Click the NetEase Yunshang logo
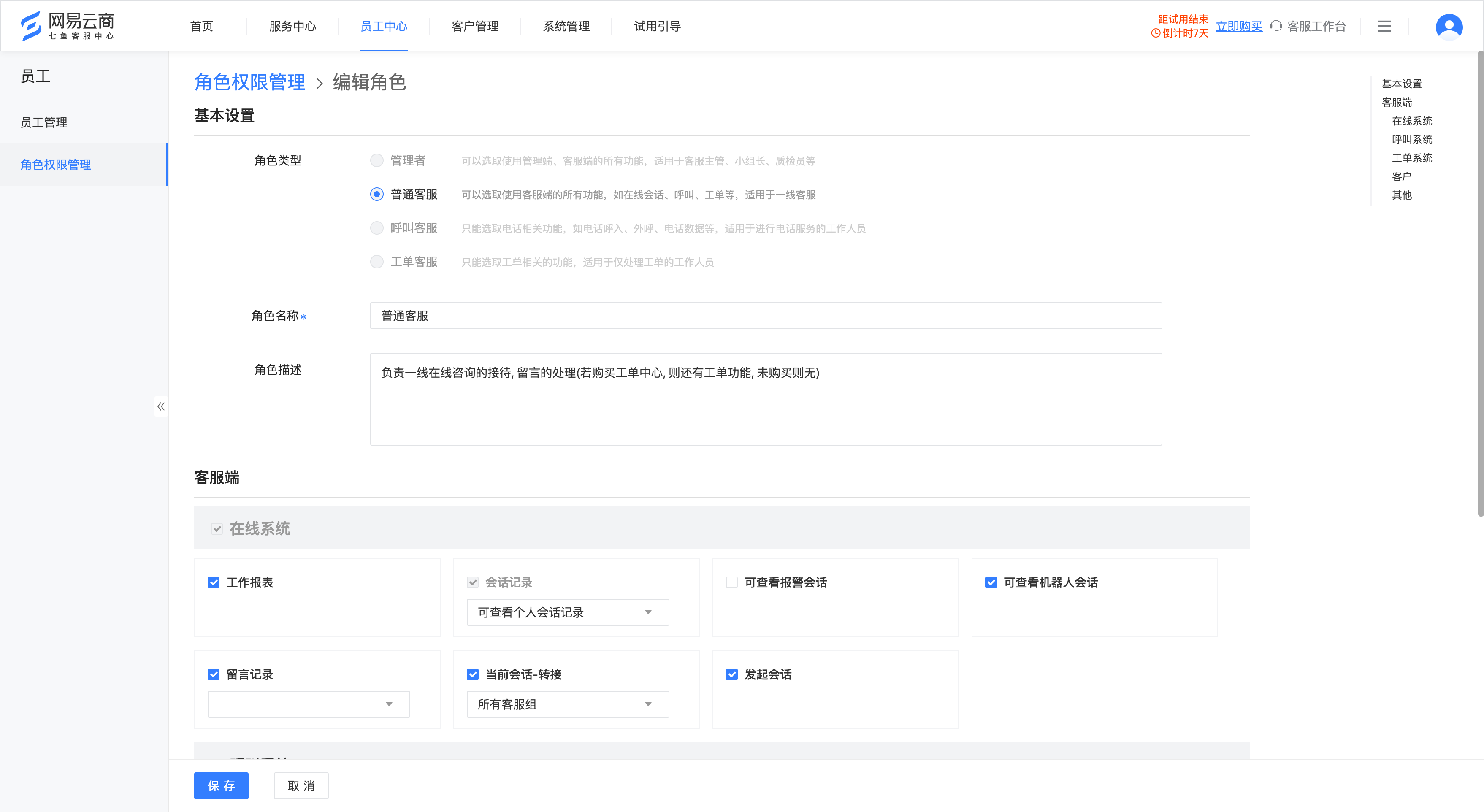 point(68,26)
